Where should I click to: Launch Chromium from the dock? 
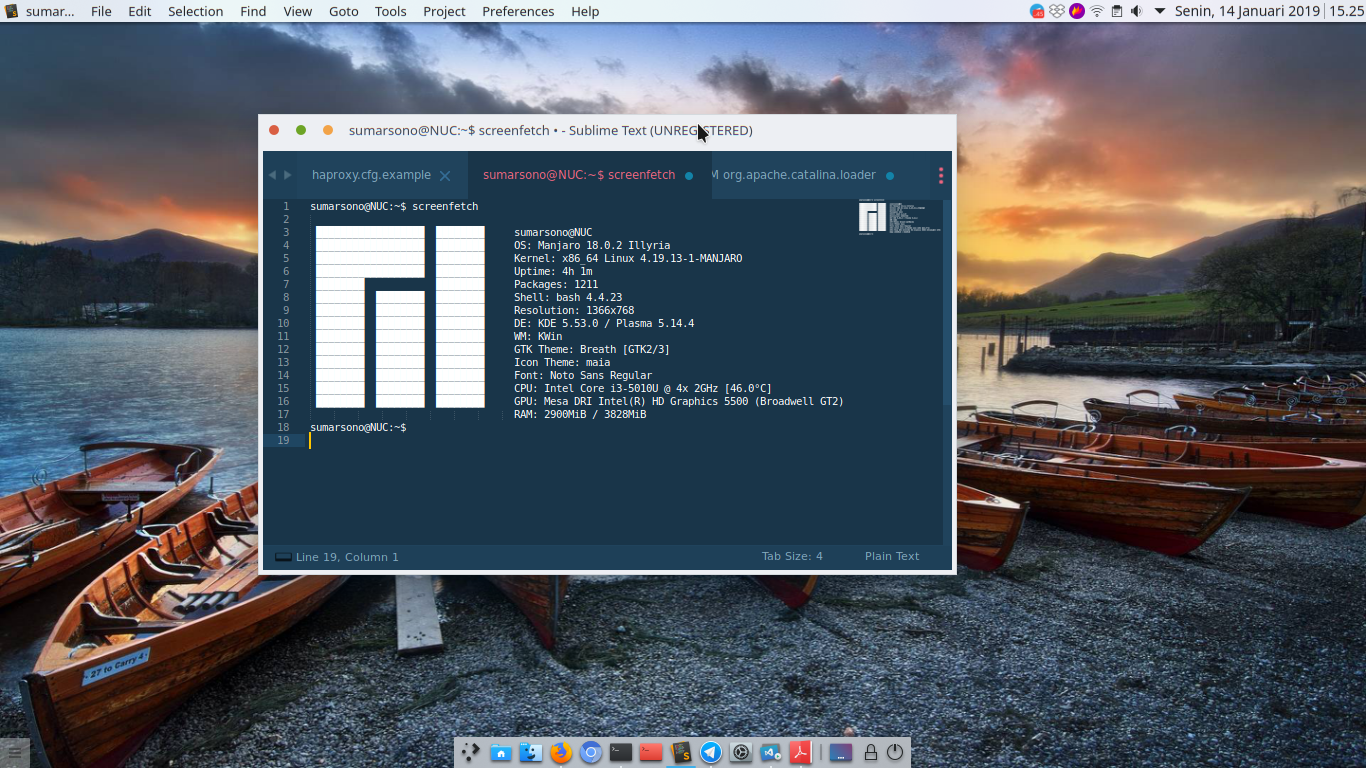click(x=591, y=752)
